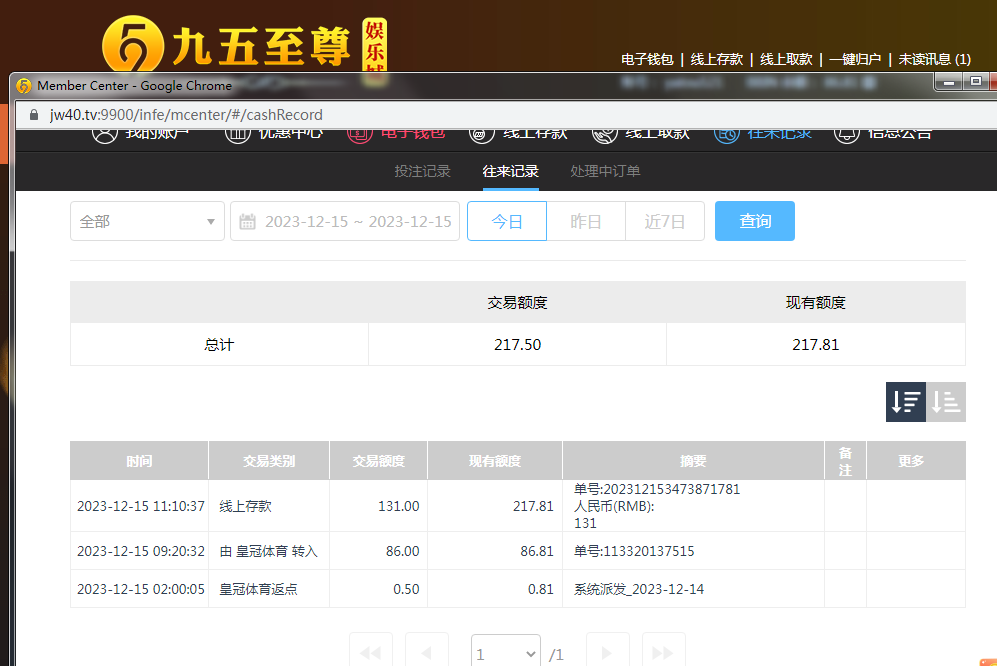The width and height of the screenshot is (997, 666).
Task: Click 一键归户 in the background page header
Action: 855,59
